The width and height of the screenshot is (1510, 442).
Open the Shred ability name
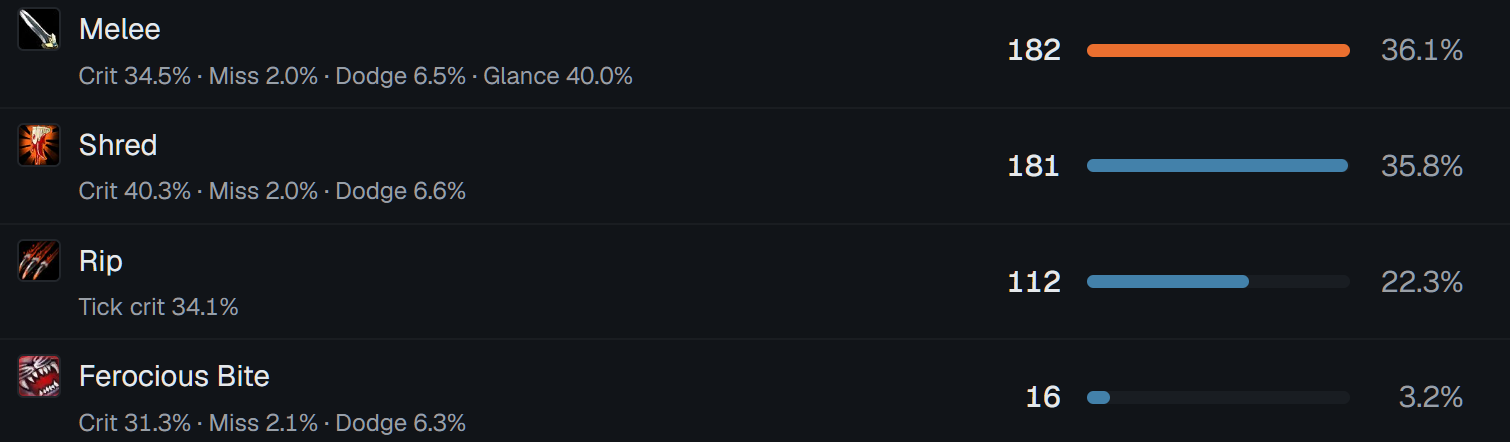118,145
